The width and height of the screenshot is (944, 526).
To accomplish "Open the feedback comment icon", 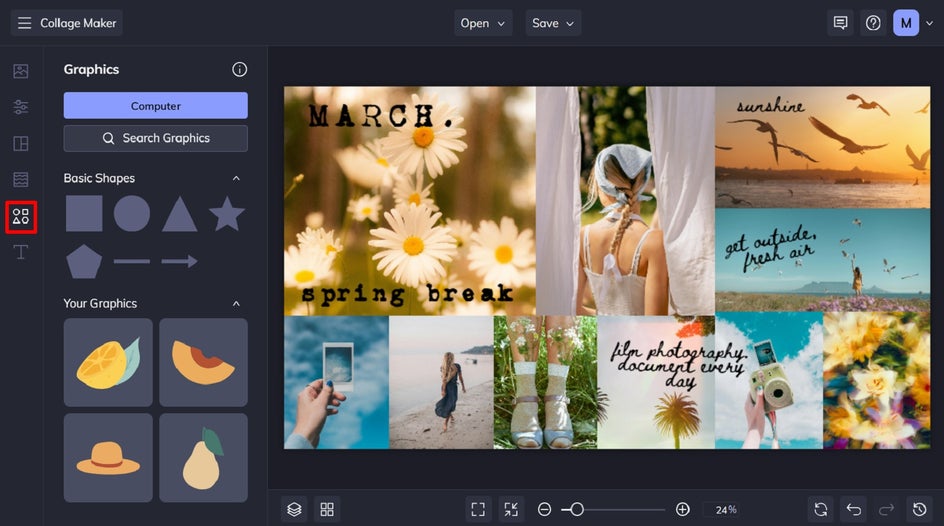I will pos(840,23).
